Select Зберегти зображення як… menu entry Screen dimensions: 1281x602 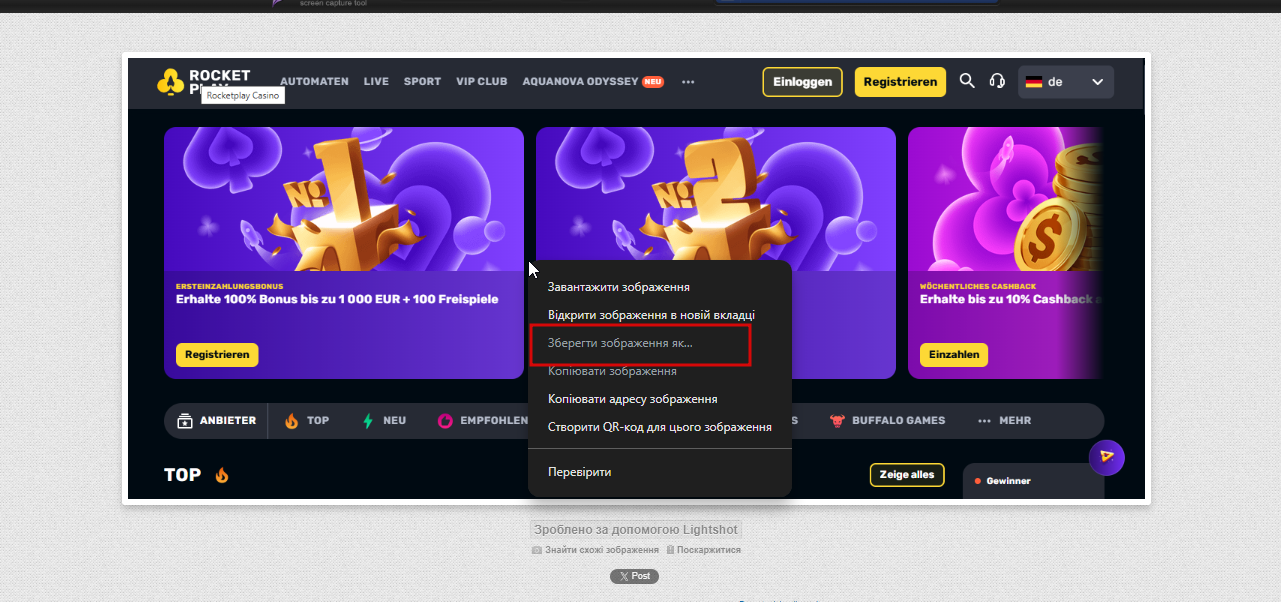[660, 343]
